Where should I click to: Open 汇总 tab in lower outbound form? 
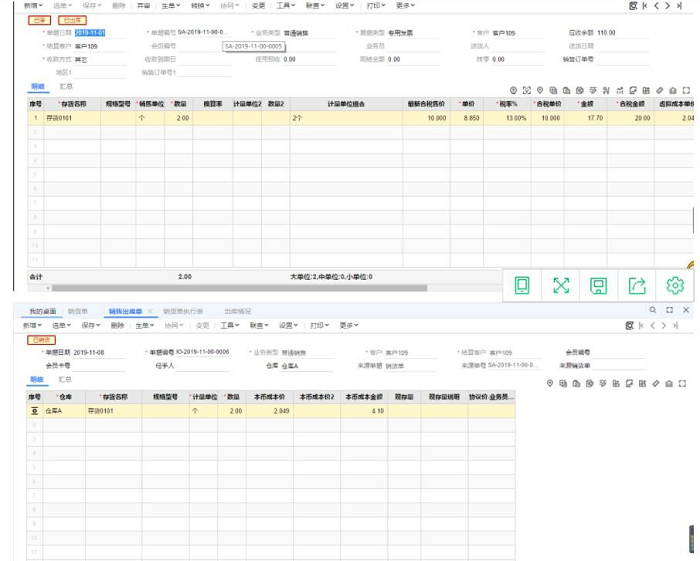[x=65, y=379]
